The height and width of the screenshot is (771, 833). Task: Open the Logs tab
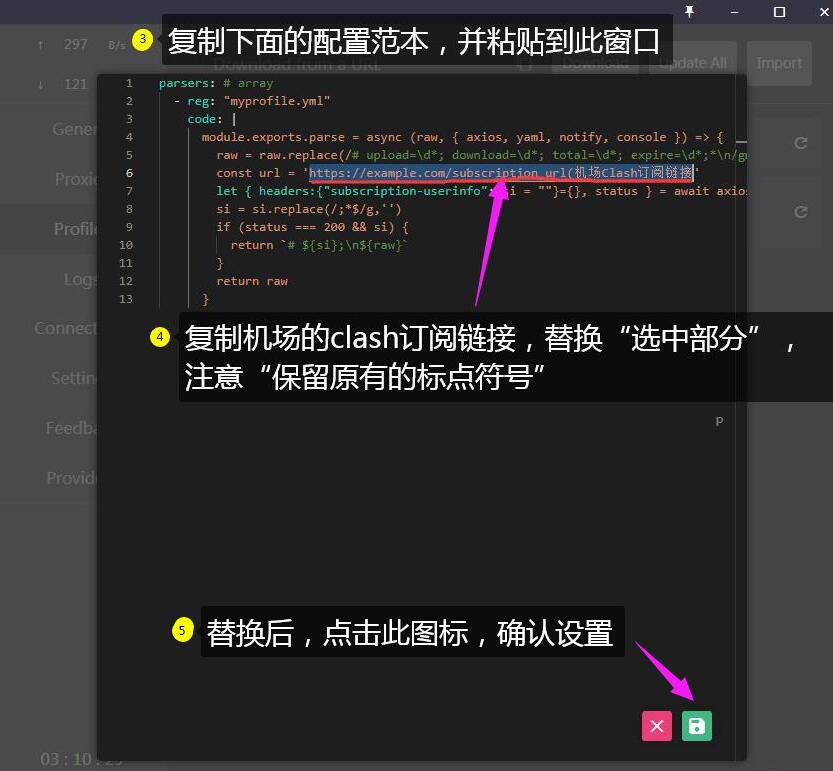click(x=80, y=279)
